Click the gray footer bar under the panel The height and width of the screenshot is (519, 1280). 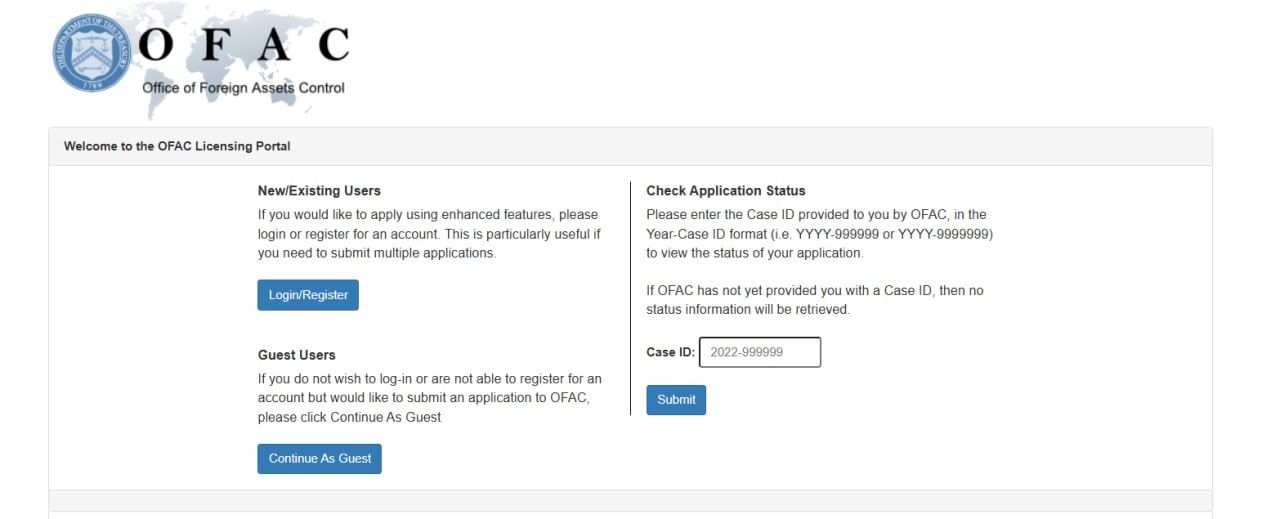click(630, 500)
